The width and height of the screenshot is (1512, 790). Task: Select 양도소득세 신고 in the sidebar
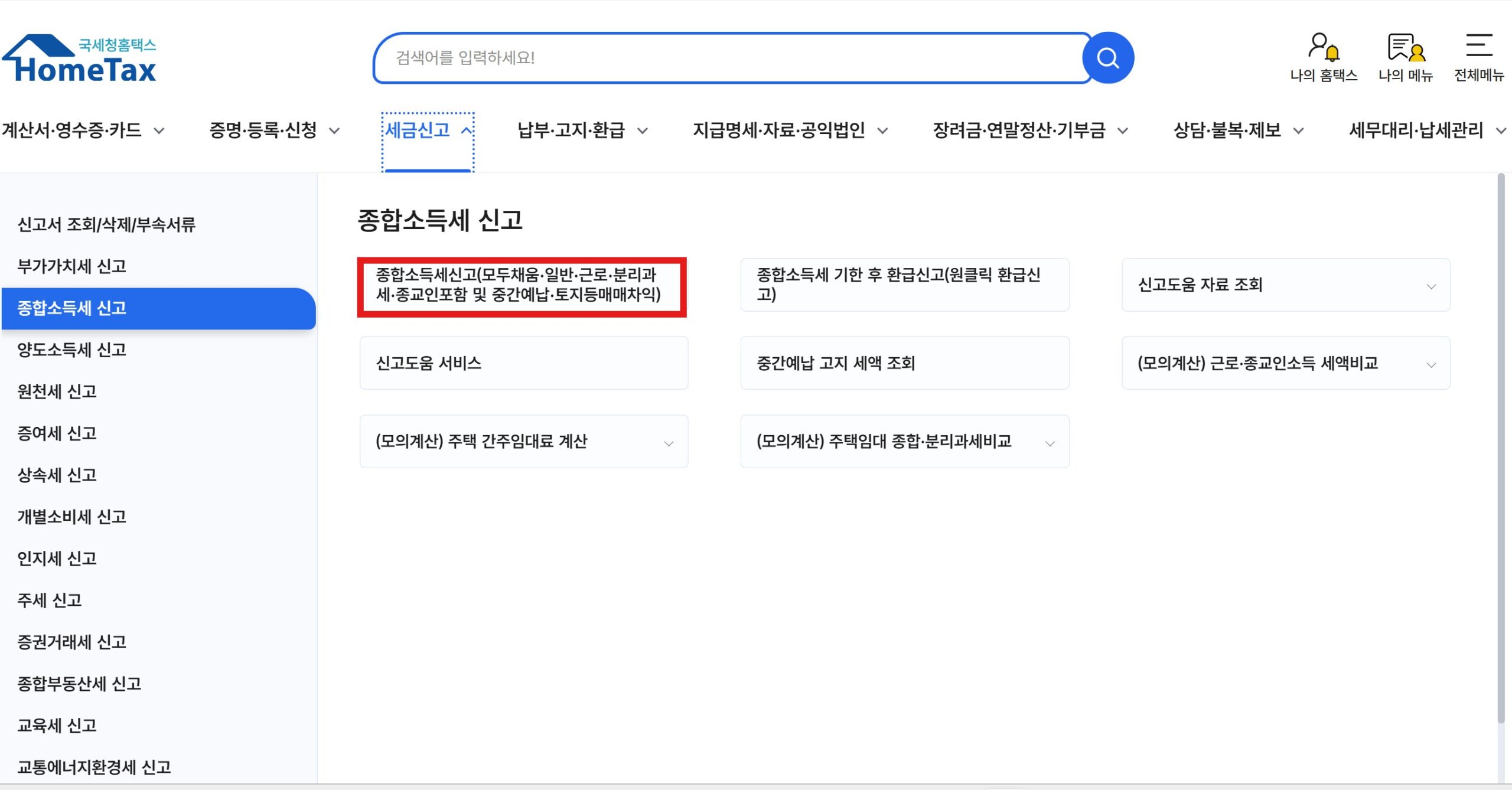(x=71, y=350)
